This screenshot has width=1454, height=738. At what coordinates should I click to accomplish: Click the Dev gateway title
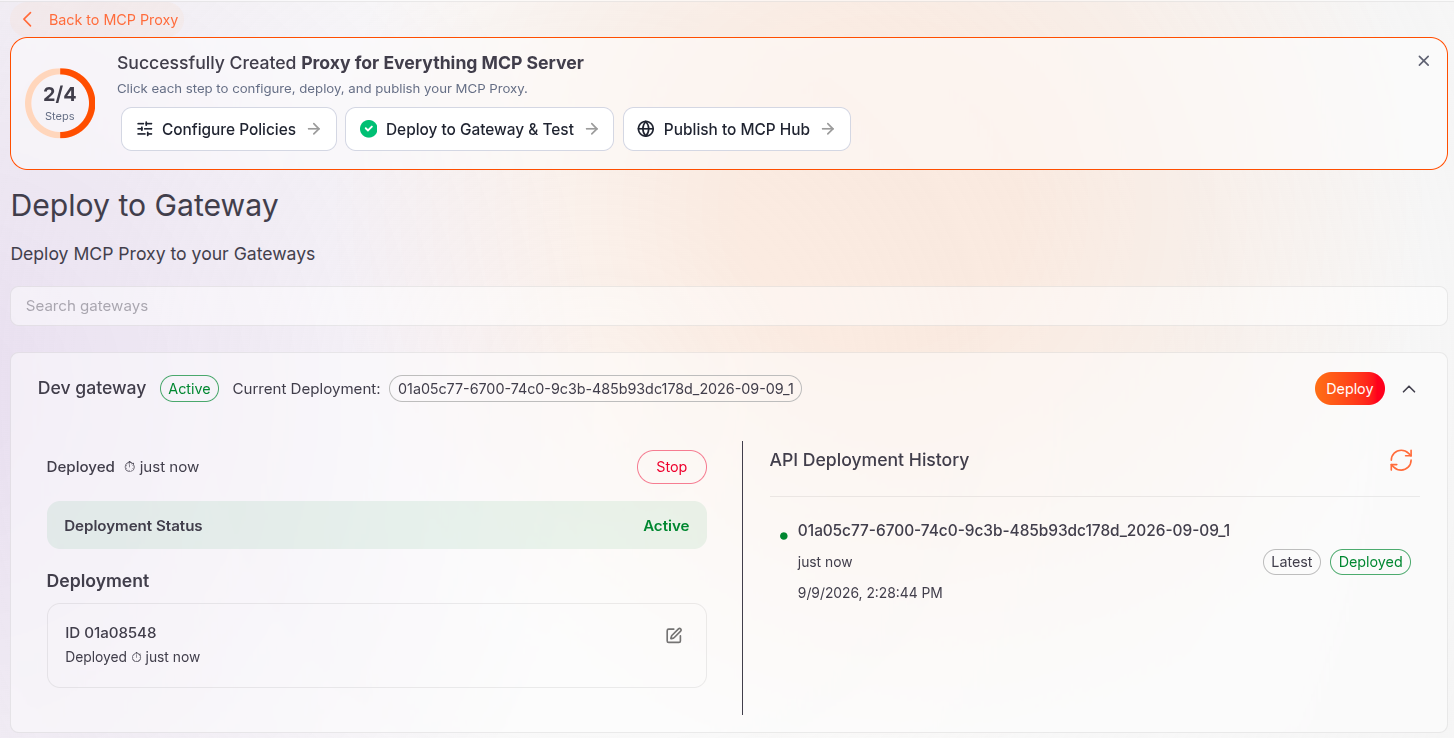coord(92,388)
